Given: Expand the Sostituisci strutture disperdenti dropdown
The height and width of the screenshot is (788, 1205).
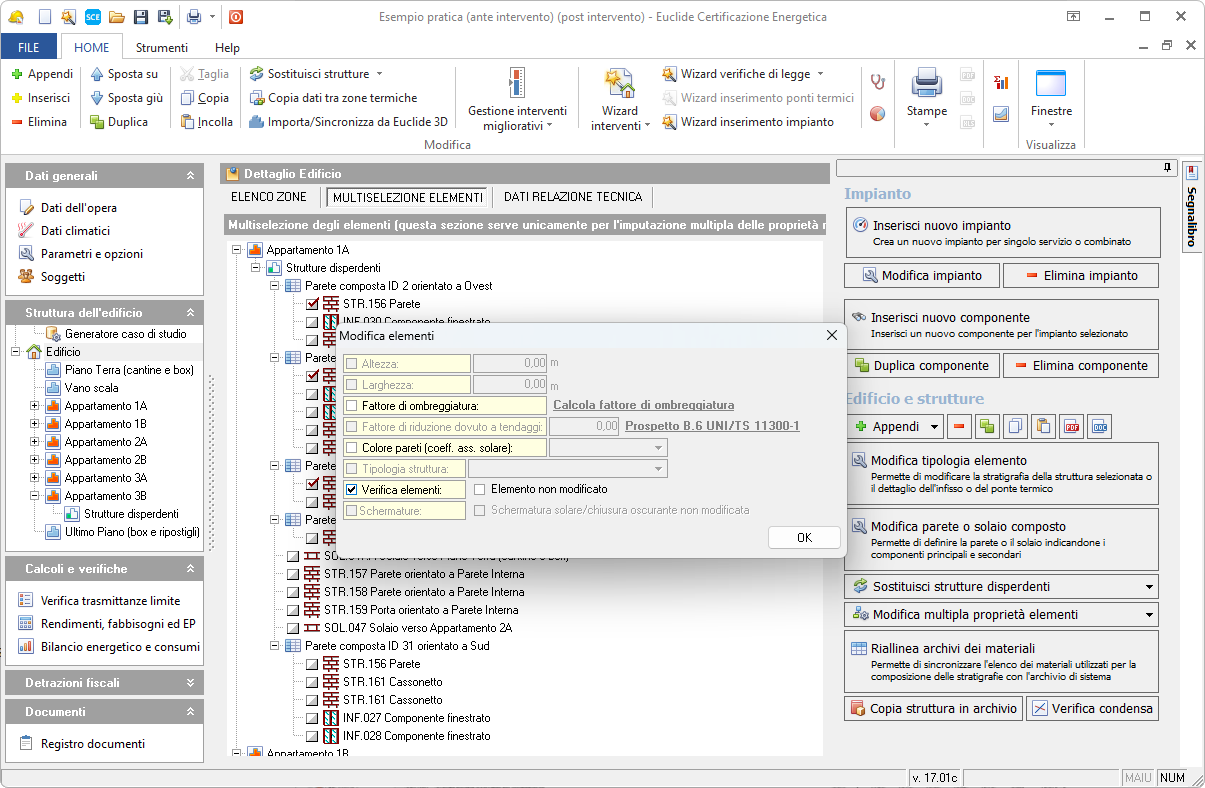Looking at the screenshot, I should tap(1149, 587).
